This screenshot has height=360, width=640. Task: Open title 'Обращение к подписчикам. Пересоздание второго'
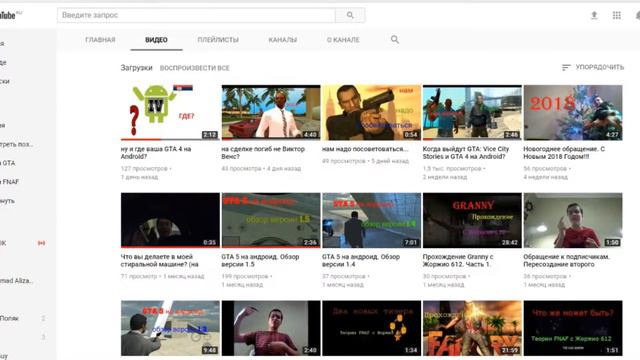(x=567, y=260)
